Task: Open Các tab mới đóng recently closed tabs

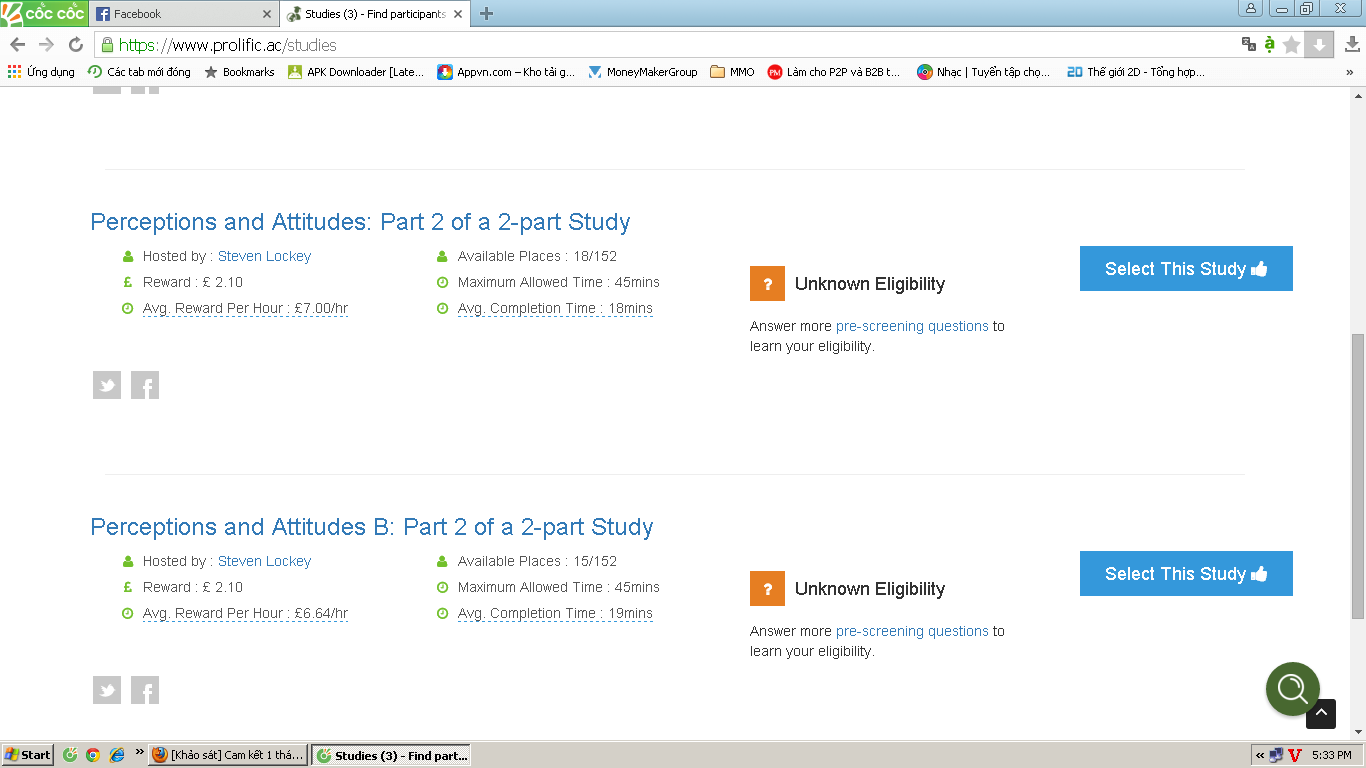Action: point(139,72)
